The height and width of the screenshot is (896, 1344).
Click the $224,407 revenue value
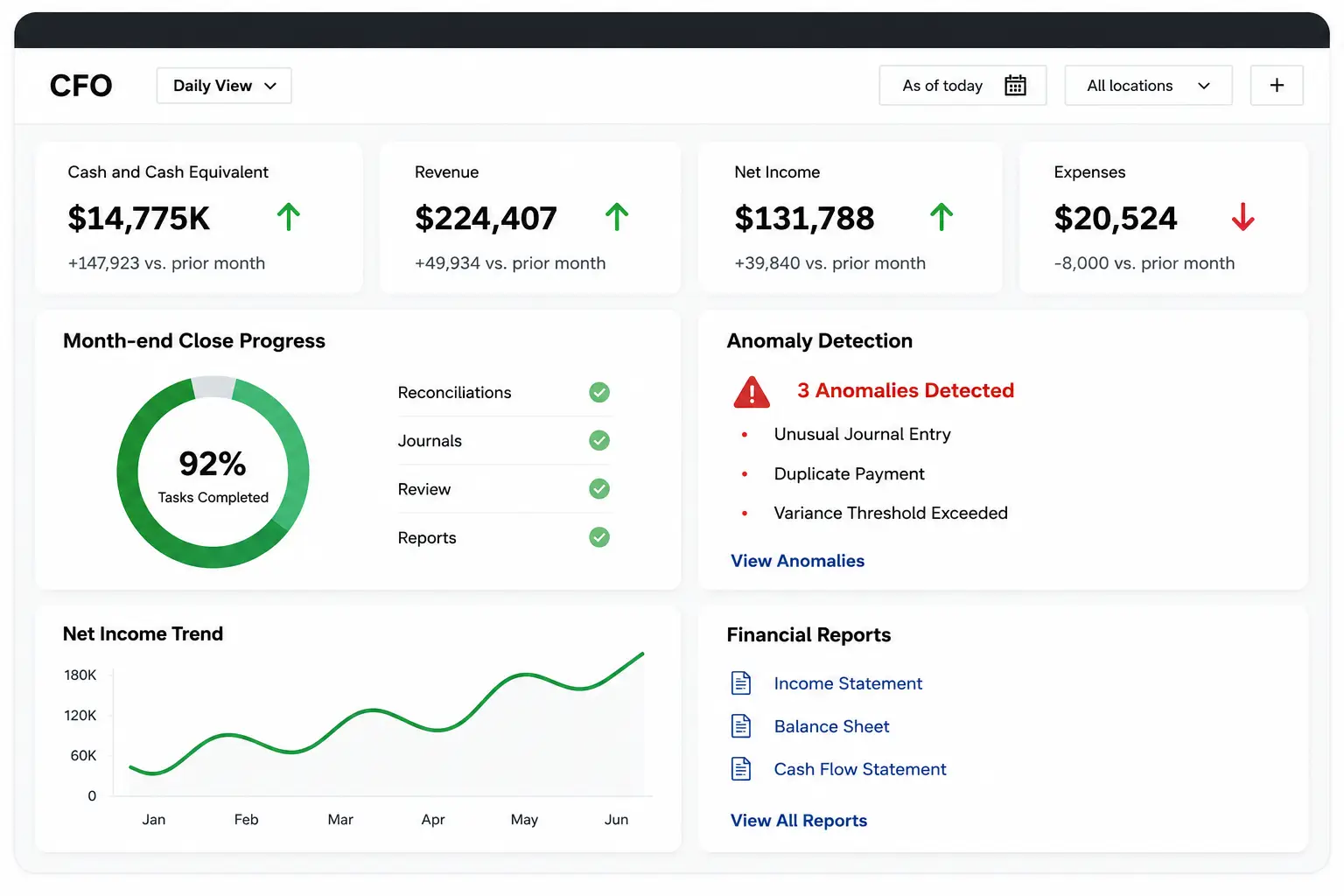coord(486,218)
